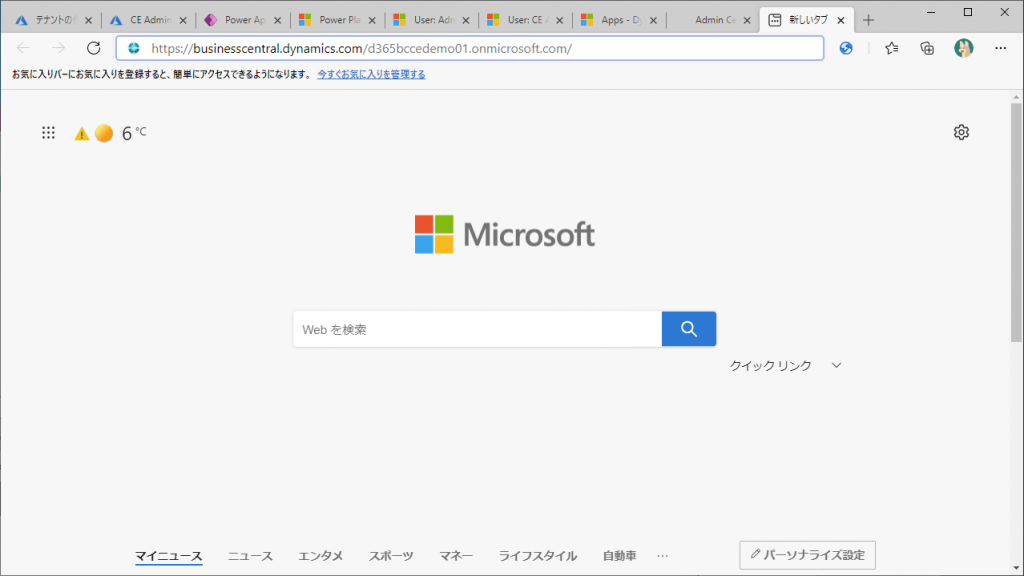Select the マイニュース news tab
This screenshot has width=1024, height=576.
168,556
